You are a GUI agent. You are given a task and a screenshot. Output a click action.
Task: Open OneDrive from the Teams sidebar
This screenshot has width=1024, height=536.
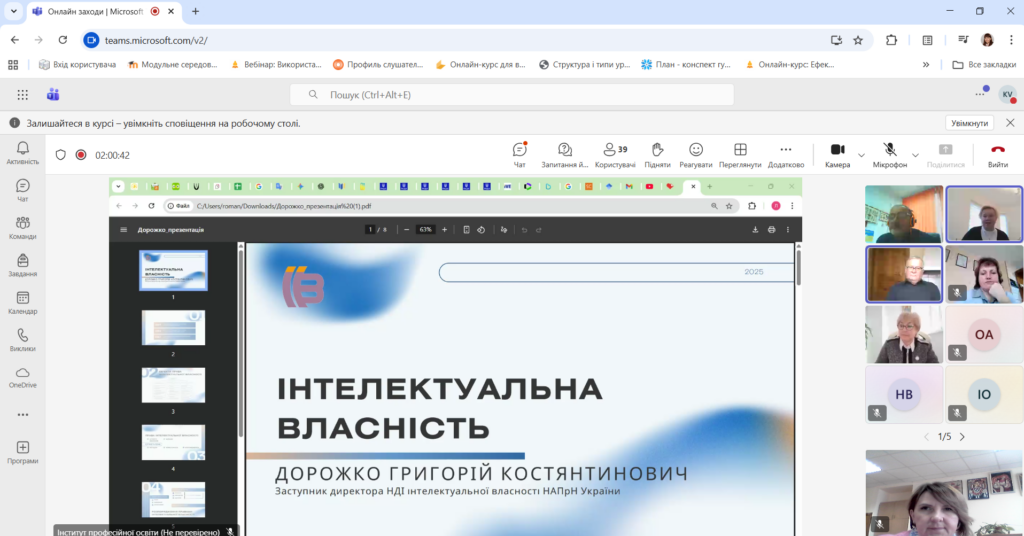(22, 377)
